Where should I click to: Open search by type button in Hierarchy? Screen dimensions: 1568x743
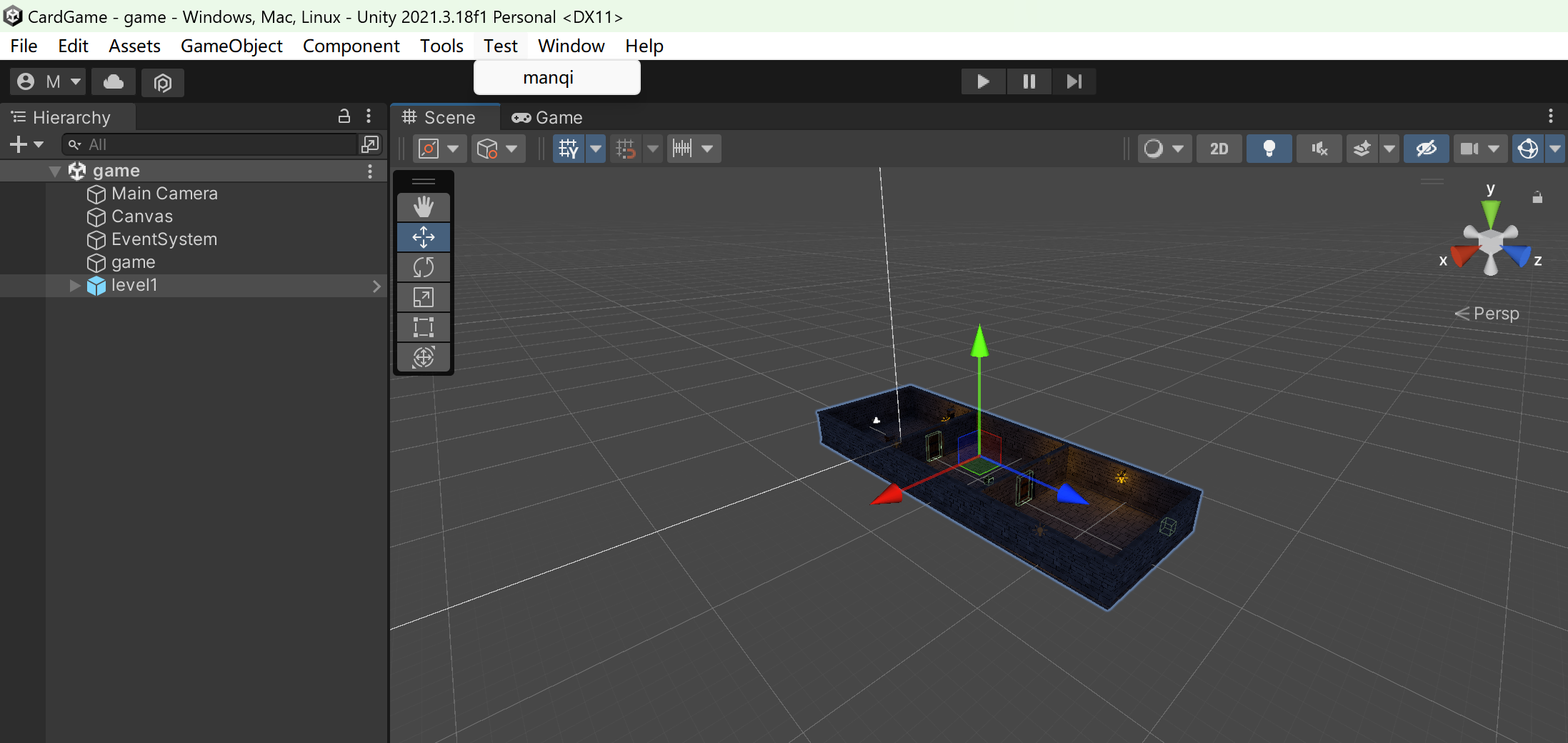[x=370, y=144]
